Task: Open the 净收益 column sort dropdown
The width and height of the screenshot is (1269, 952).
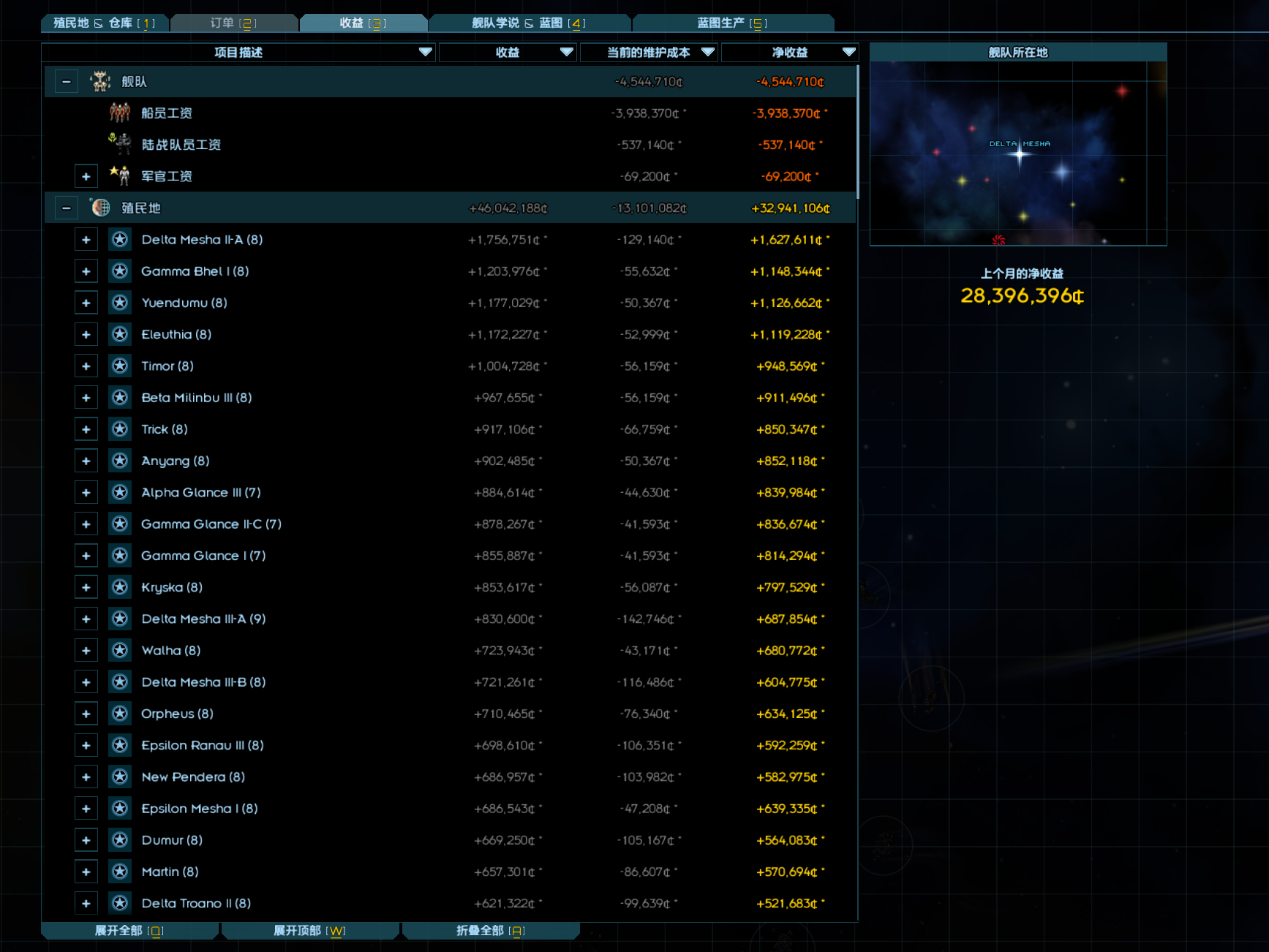Action: click(848, 52)
